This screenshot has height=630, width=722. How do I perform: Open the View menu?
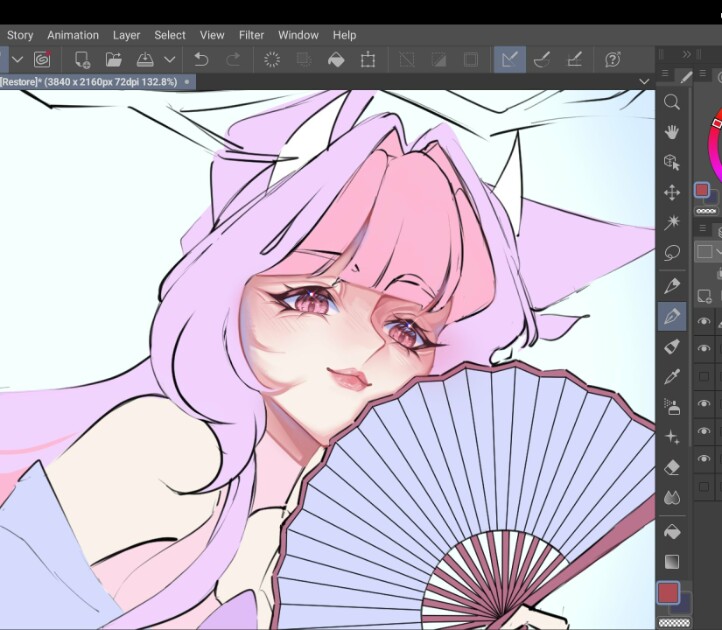(x=212, y=35)
